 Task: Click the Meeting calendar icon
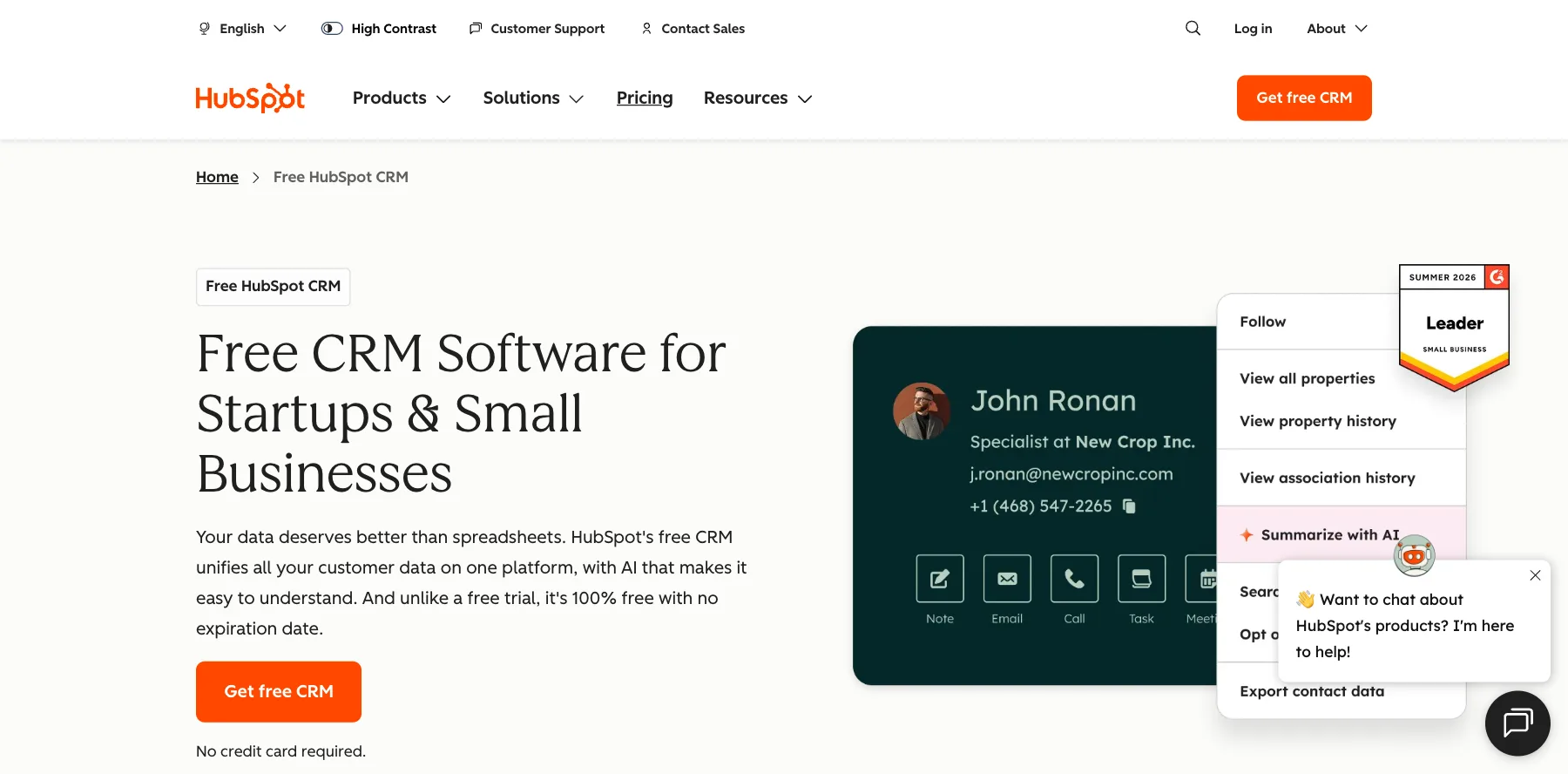coord(1202,579)
